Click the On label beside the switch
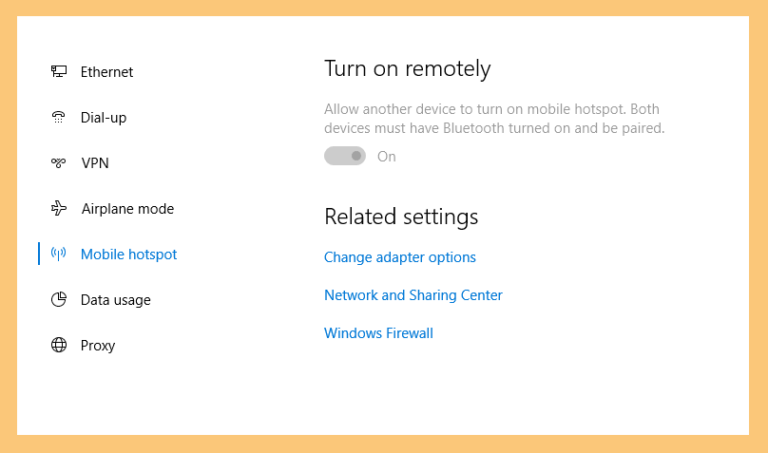The width and height of the screenshot is (768, 453). point(386,156)
